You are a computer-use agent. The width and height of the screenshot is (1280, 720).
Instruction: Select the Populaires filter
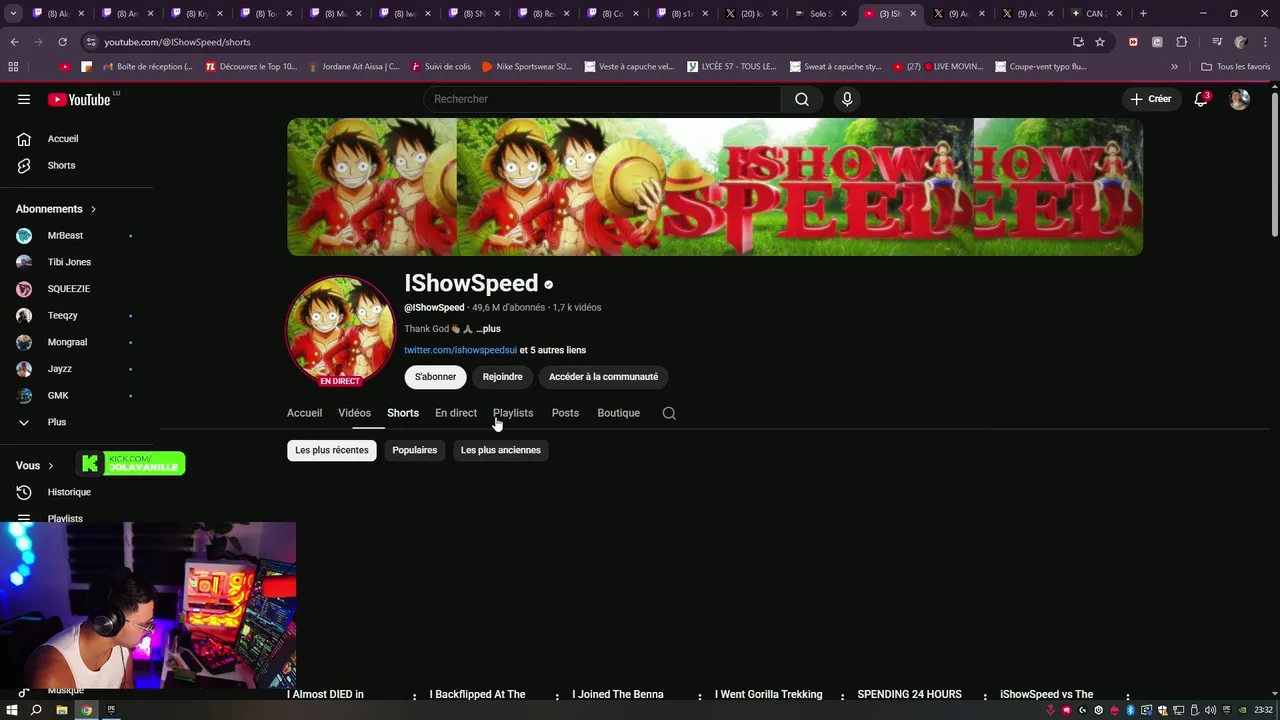(x=415, y=450)
